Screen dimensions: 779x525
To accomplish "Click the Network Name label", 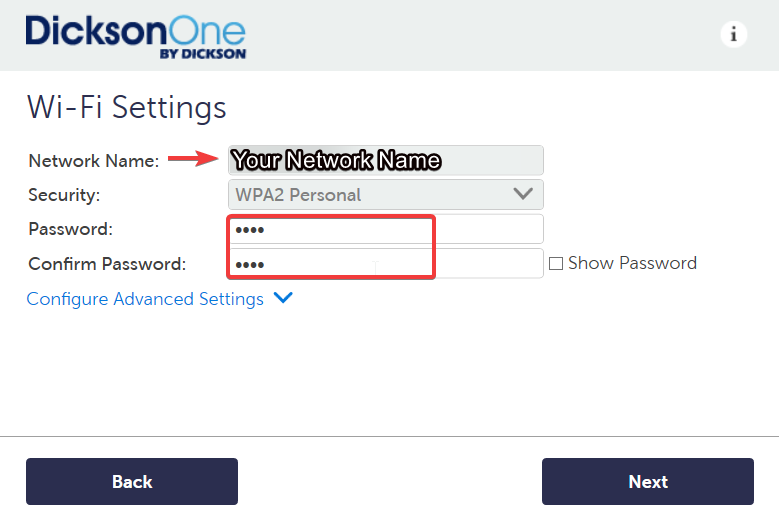I will [x=93, y=161].
